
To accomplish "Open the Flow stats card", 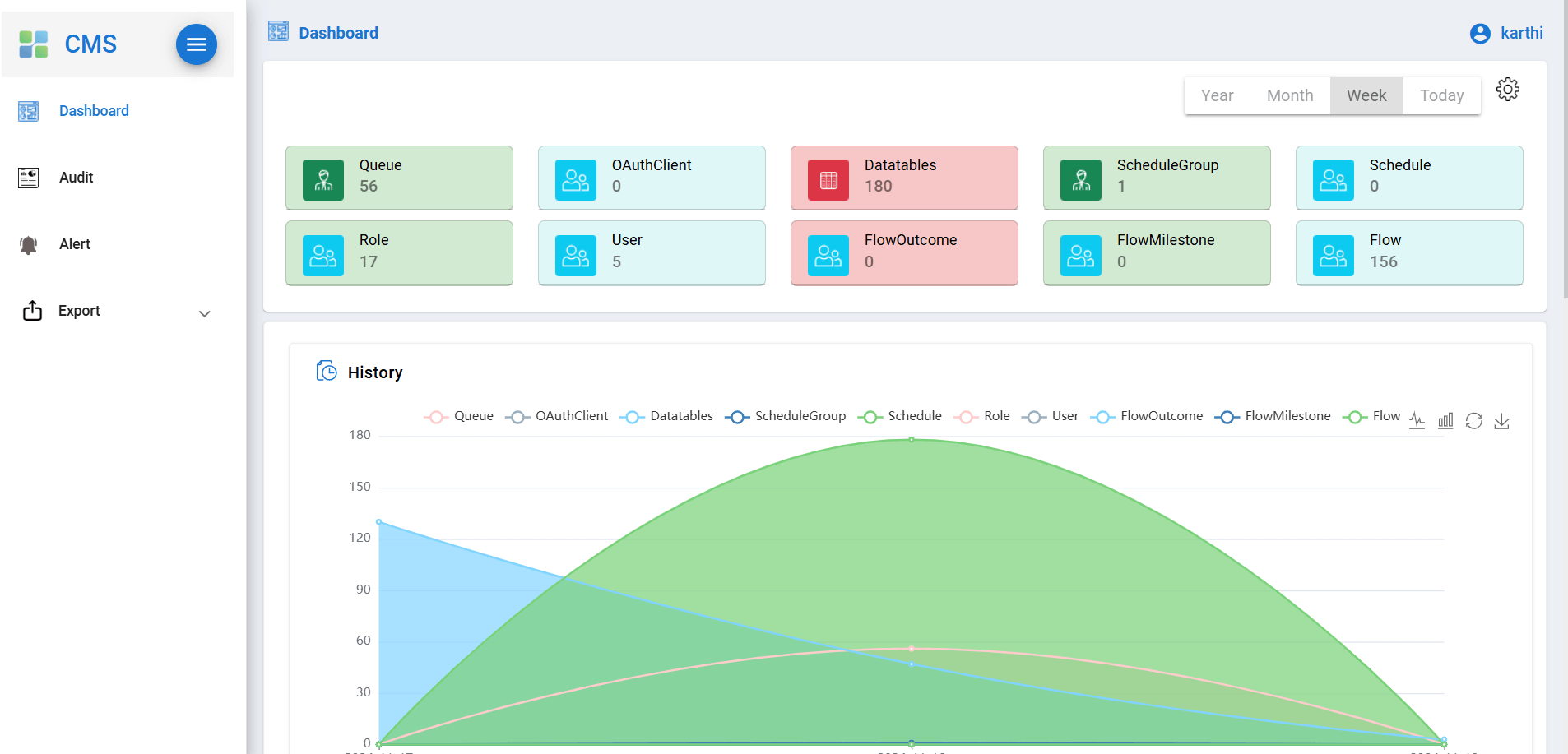I will (x=1409, y=252).
